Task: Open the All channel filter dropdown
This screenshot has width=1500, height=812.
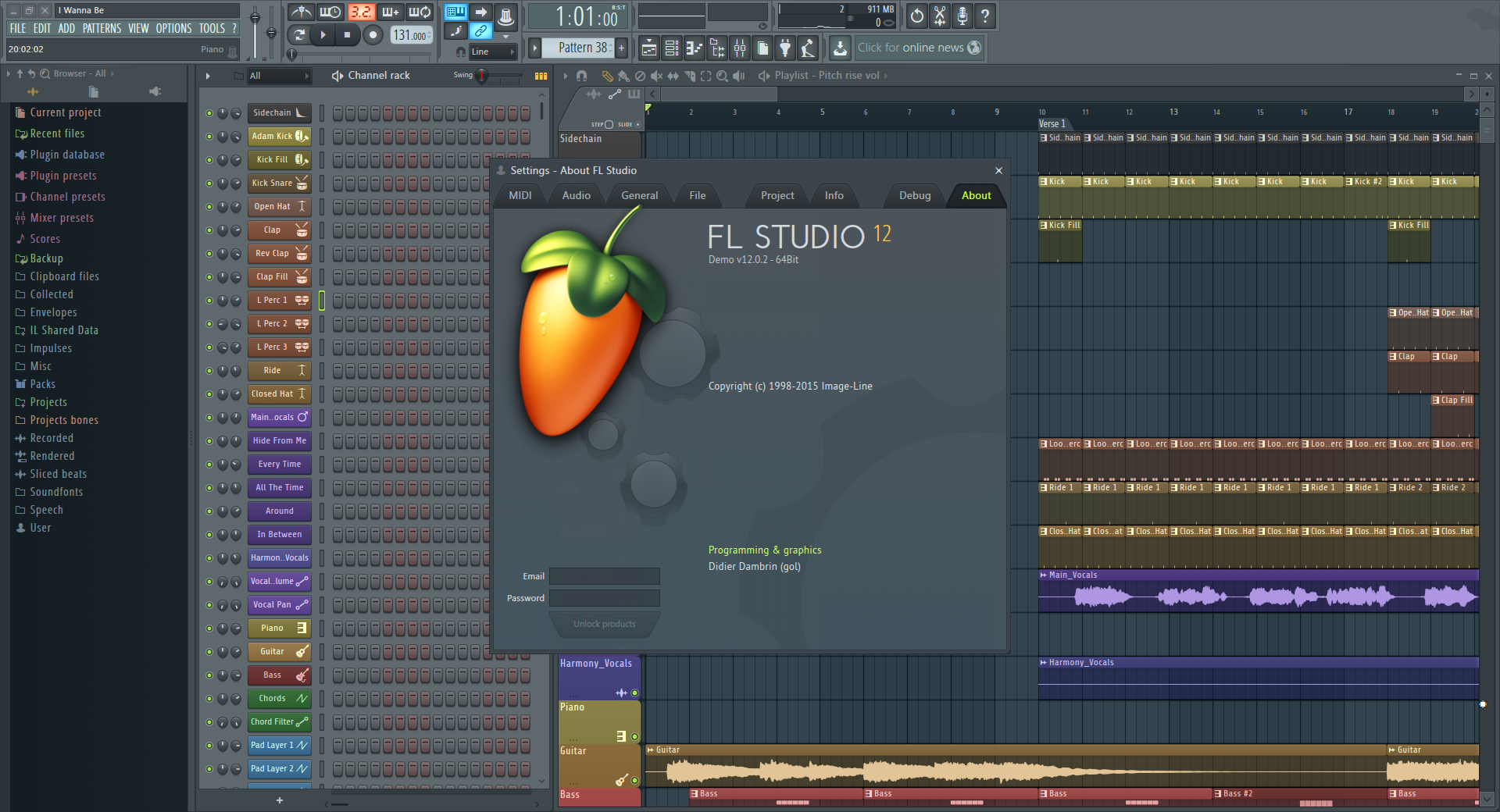Action: pyautogui.click(x=279, y=76)
